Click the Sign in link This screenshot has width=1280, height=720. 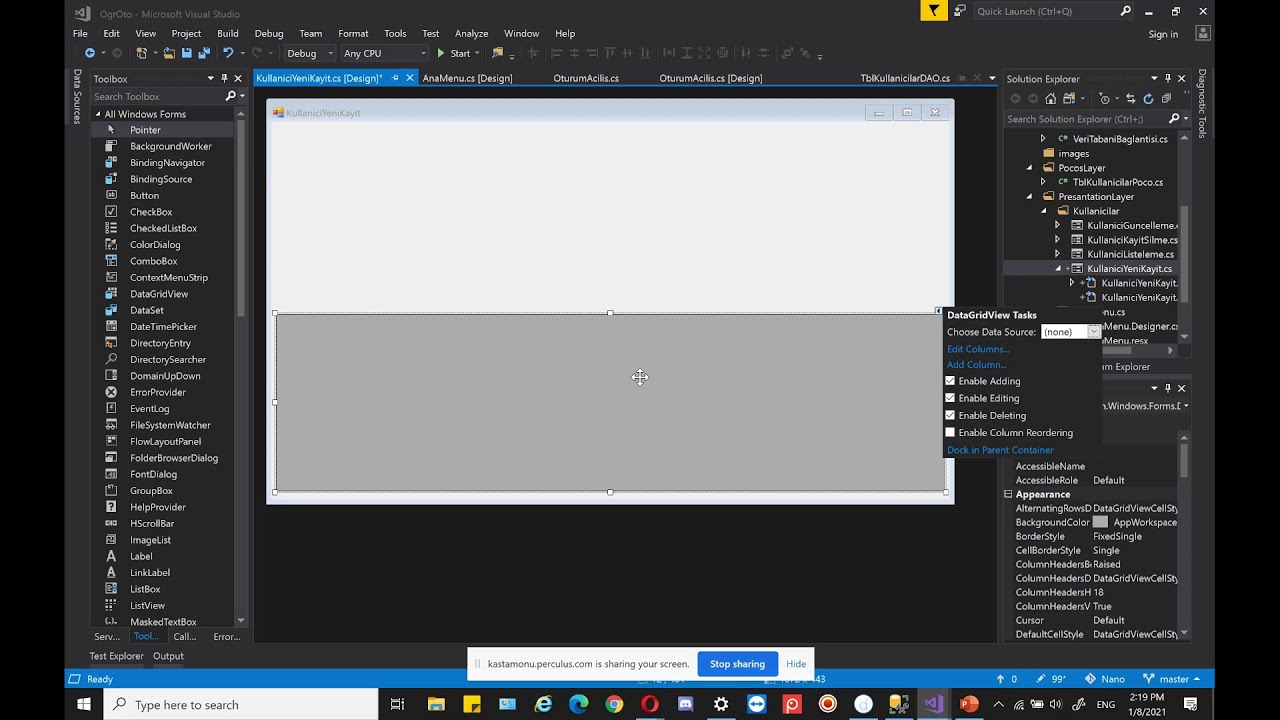[1163, 34]
